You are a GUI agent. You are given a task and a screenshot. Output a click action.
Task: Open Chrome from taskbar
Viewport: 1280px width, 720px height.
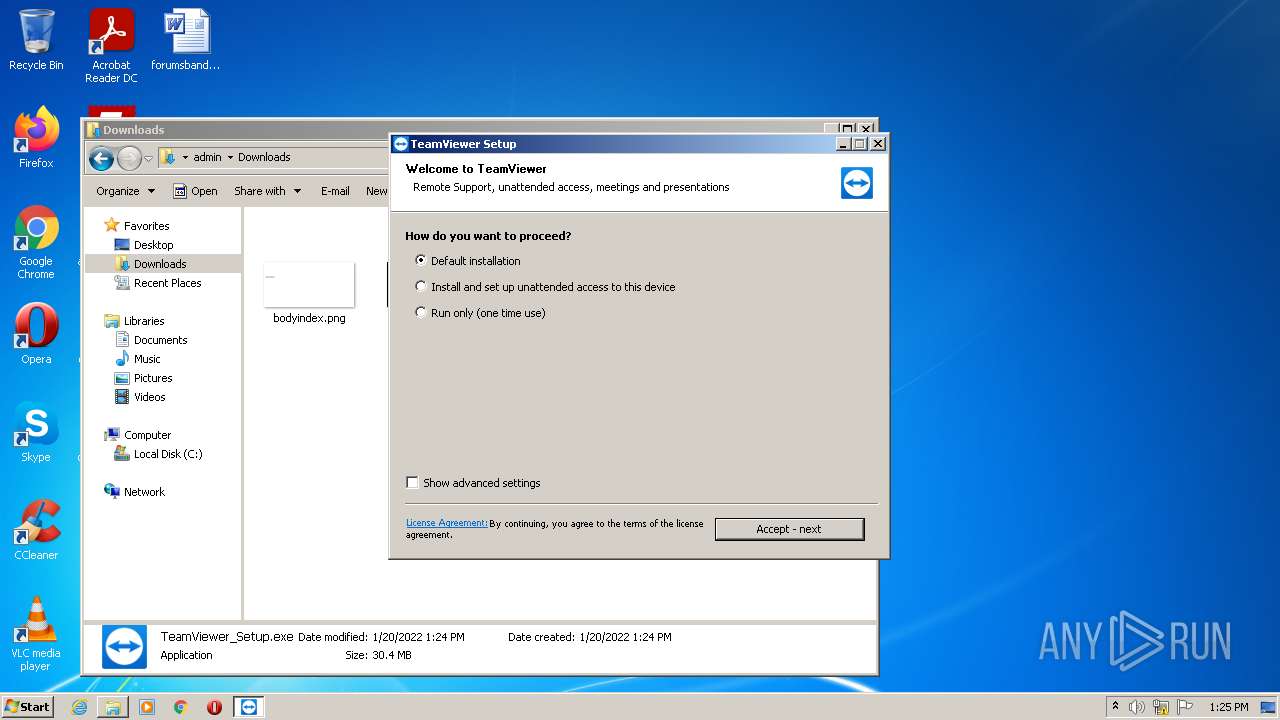181,707
